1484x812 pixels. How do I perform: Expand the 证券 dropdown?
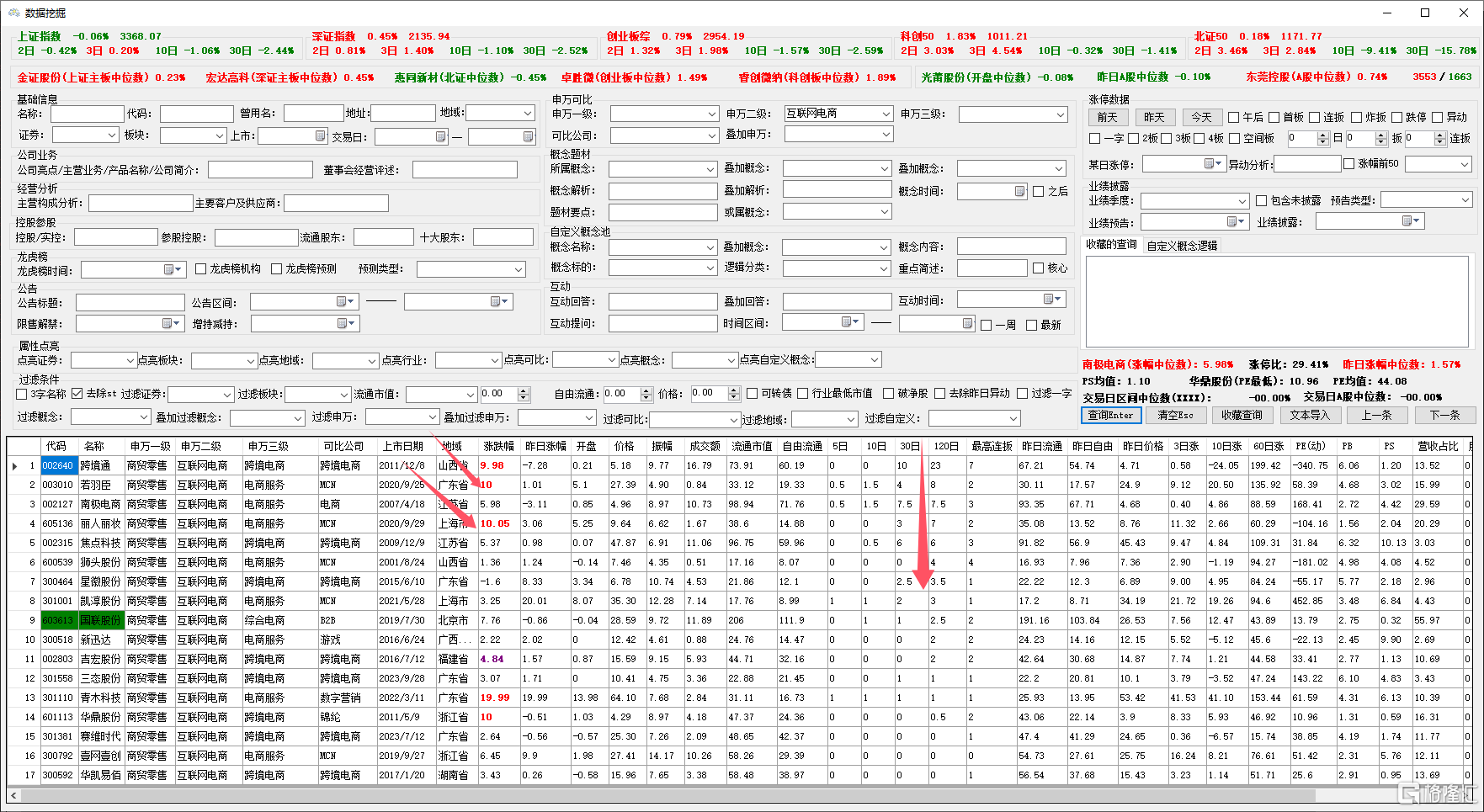tap(111, 135)
